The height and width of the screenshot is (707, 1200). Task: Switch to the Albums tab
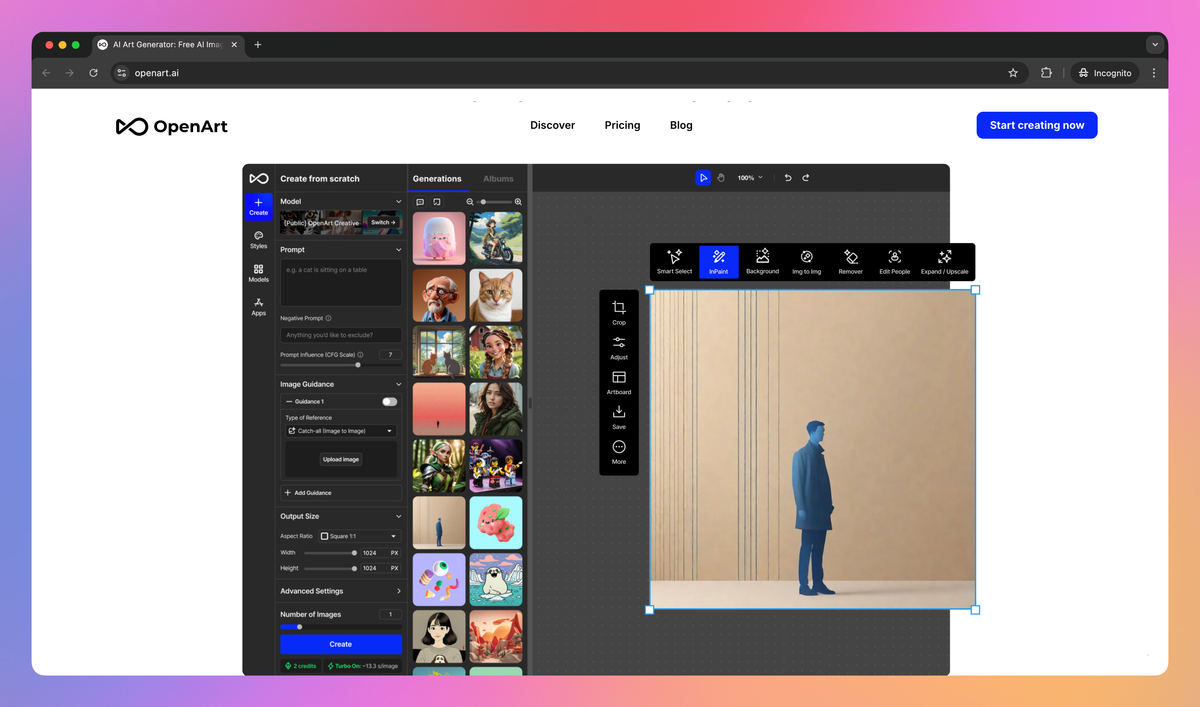[498, 179]
